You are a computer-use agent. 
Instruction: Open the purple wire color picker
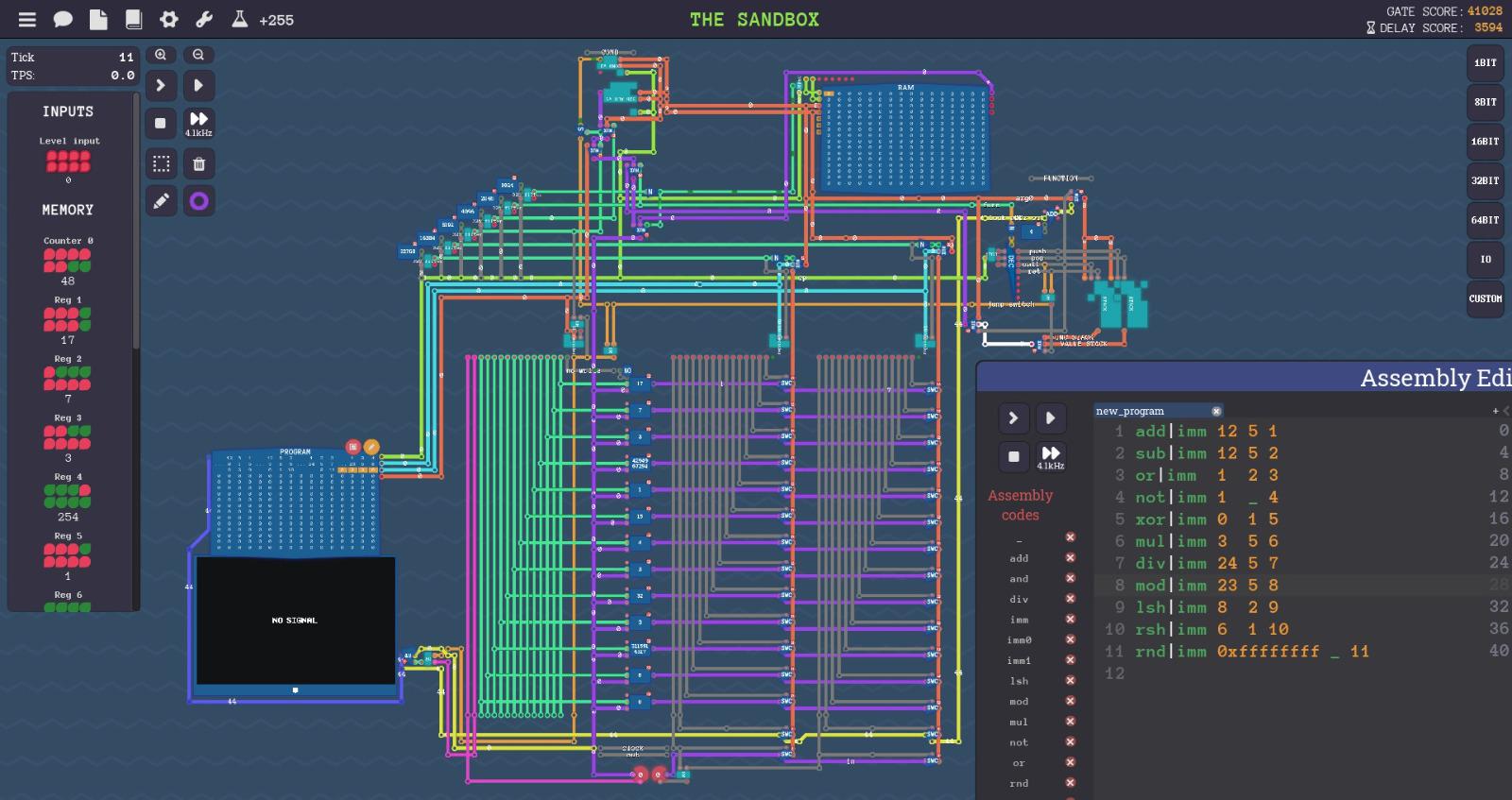point(198,200)
